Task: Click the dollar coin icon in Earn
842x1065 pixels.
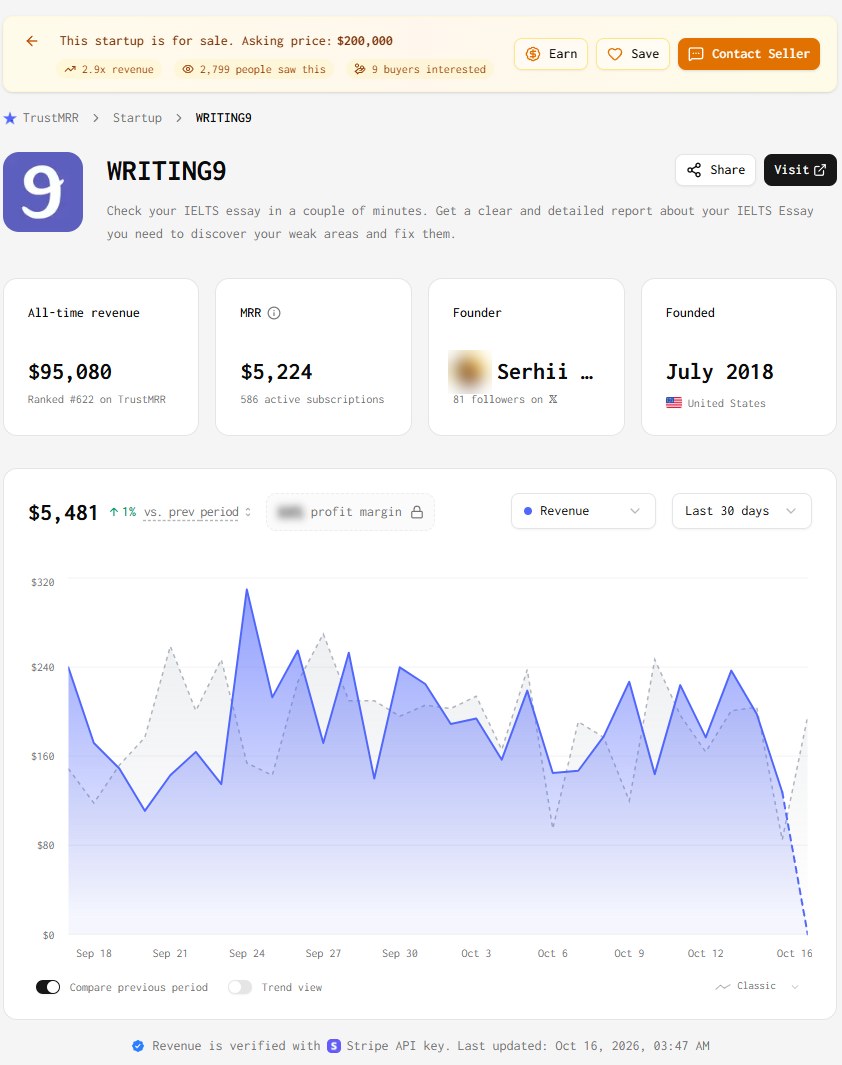Action: click(533, 54)
